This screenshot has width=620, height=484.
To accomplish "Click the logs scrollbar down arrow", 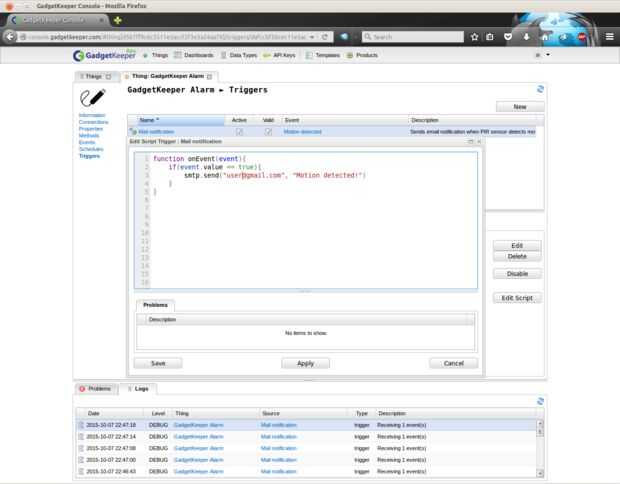I will [540, 473].
